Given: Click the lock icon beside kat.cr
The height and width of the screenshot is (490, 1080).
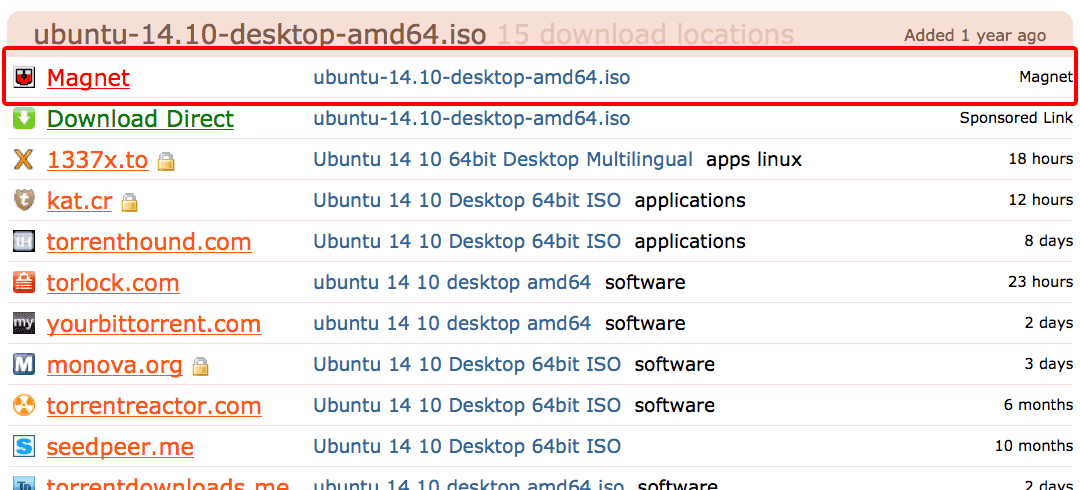Looking at the screenshot, I should [129, 203].
